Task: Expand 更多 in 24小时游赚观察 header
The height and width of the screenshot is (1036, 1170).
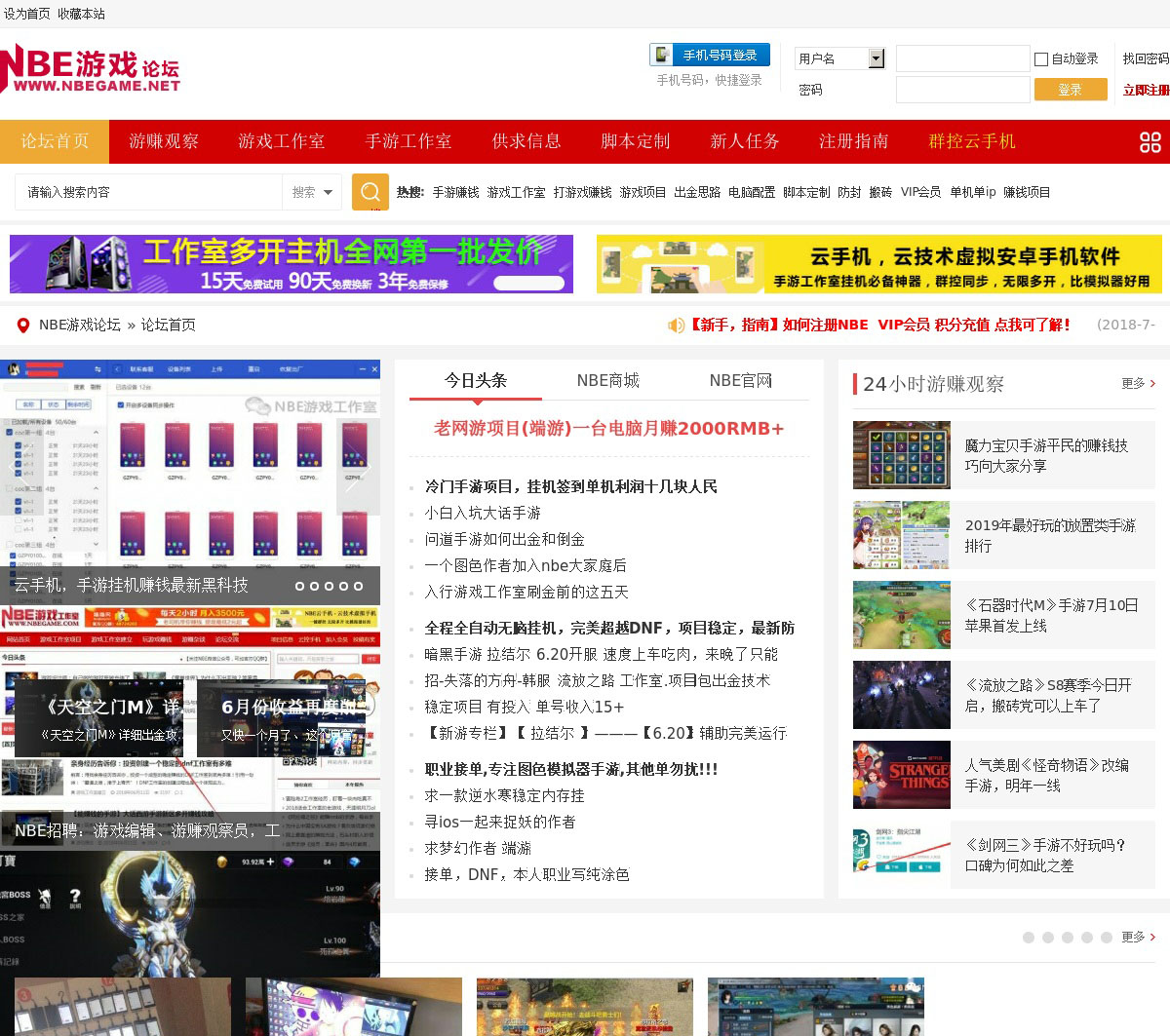Action: [x=1138, y=384]
